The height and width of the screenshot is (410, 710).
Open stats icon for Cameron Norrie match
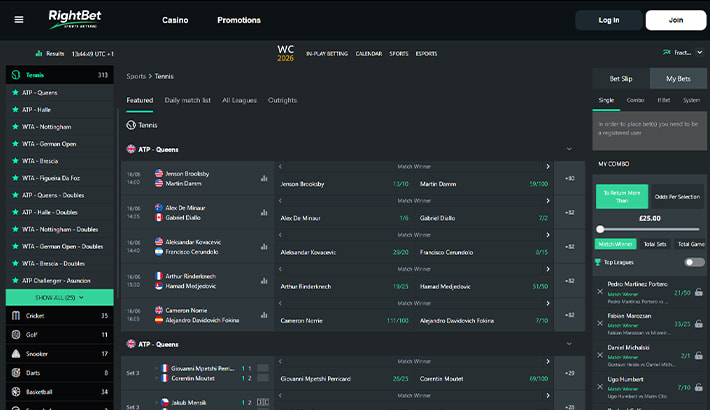(x=264, y=315)
